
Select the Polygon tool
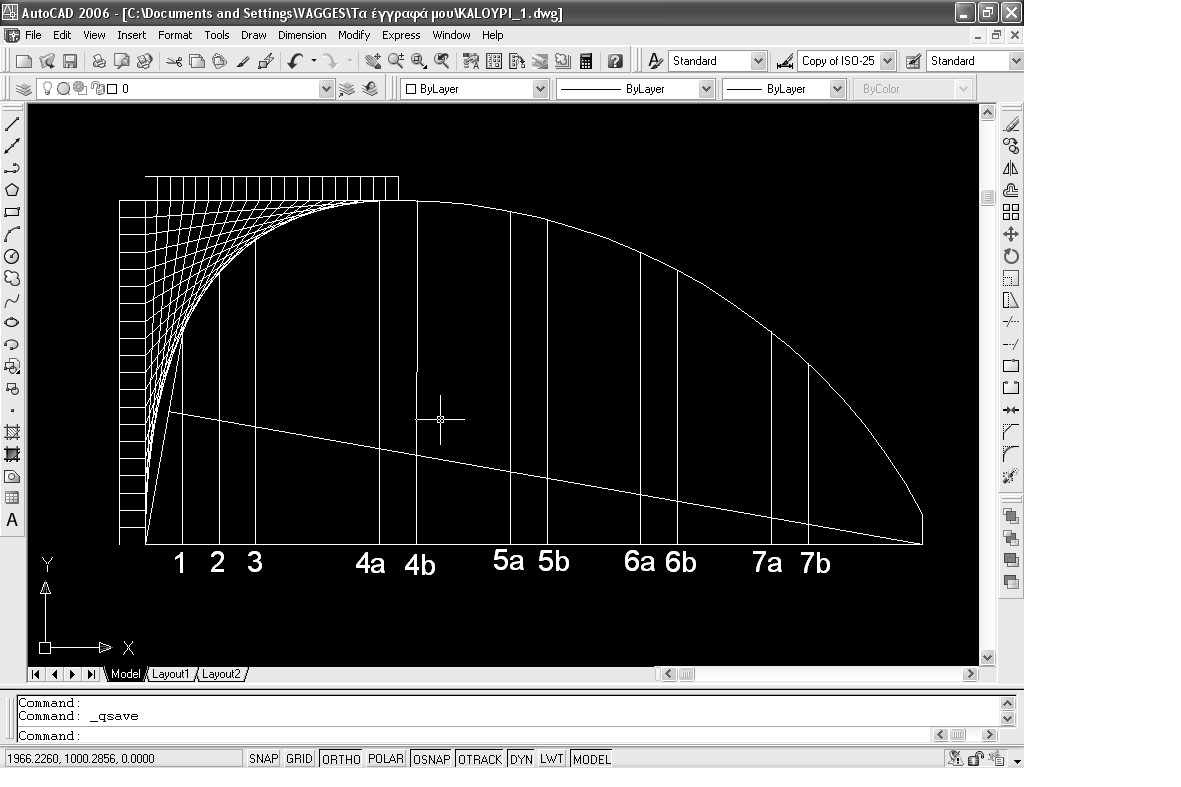tap(12, 190)
